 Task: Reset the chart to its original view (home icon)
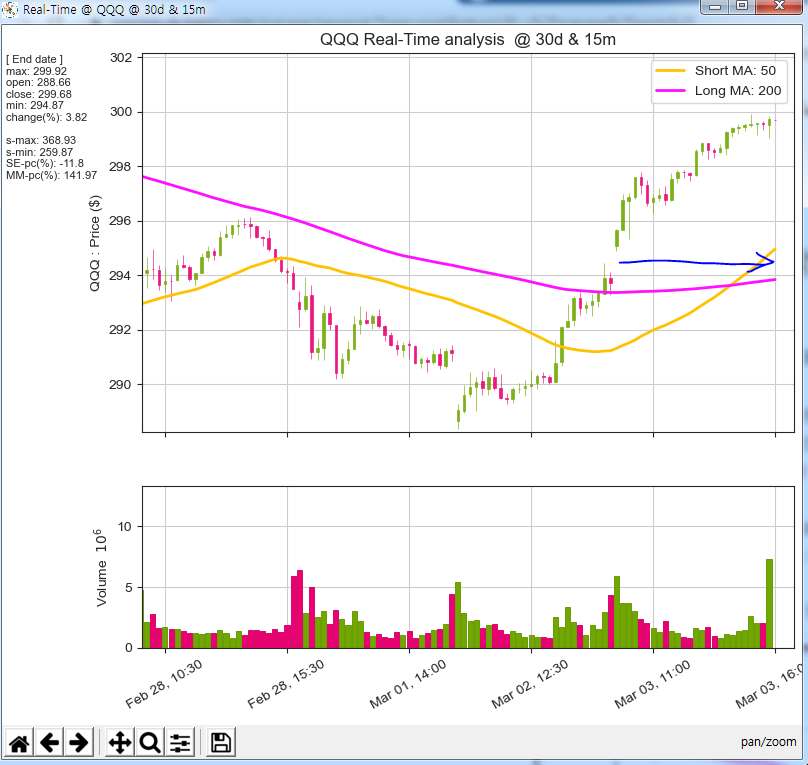(x=19, y=742)
